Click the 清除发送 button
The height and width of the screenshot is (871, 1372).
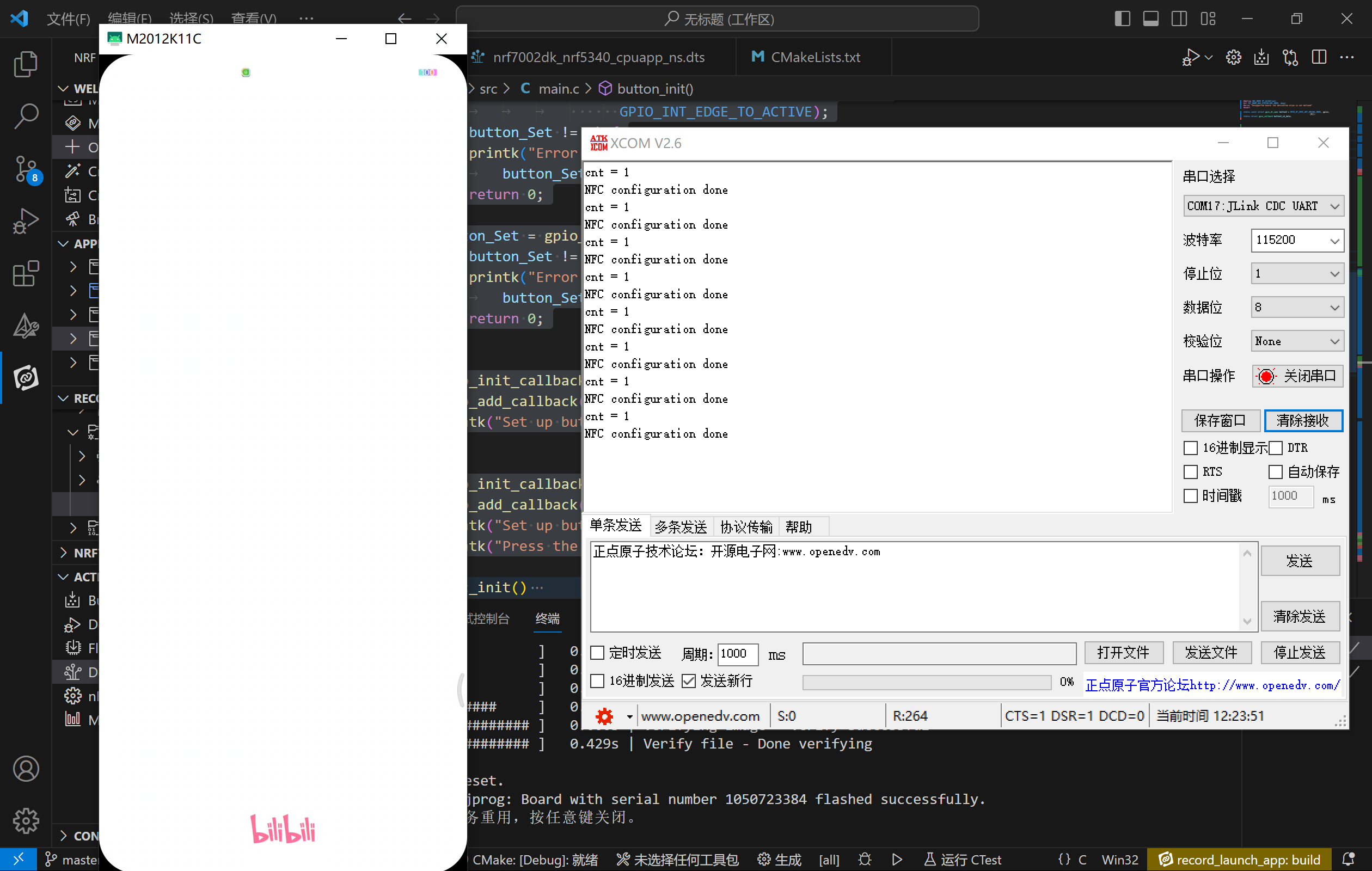[1300, 616]
